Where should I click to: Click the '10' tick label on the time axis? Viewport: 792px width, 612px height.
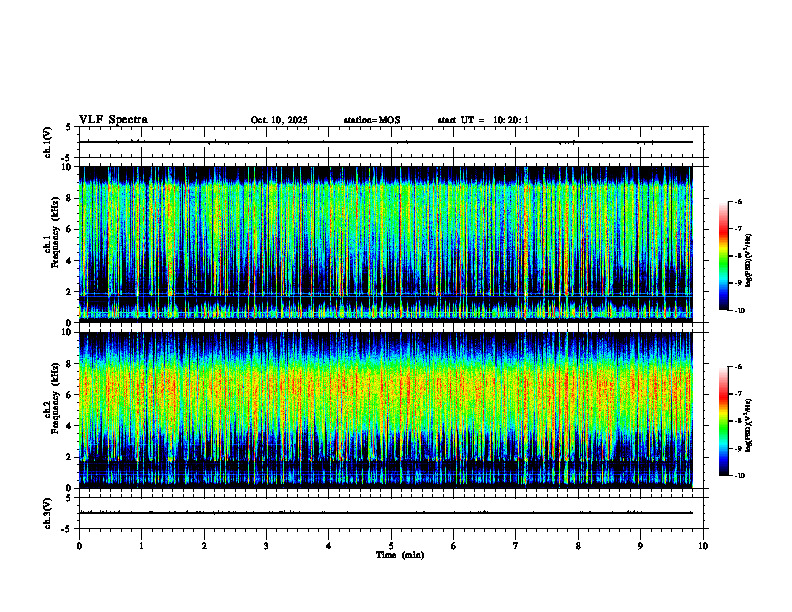click(703, 546)
